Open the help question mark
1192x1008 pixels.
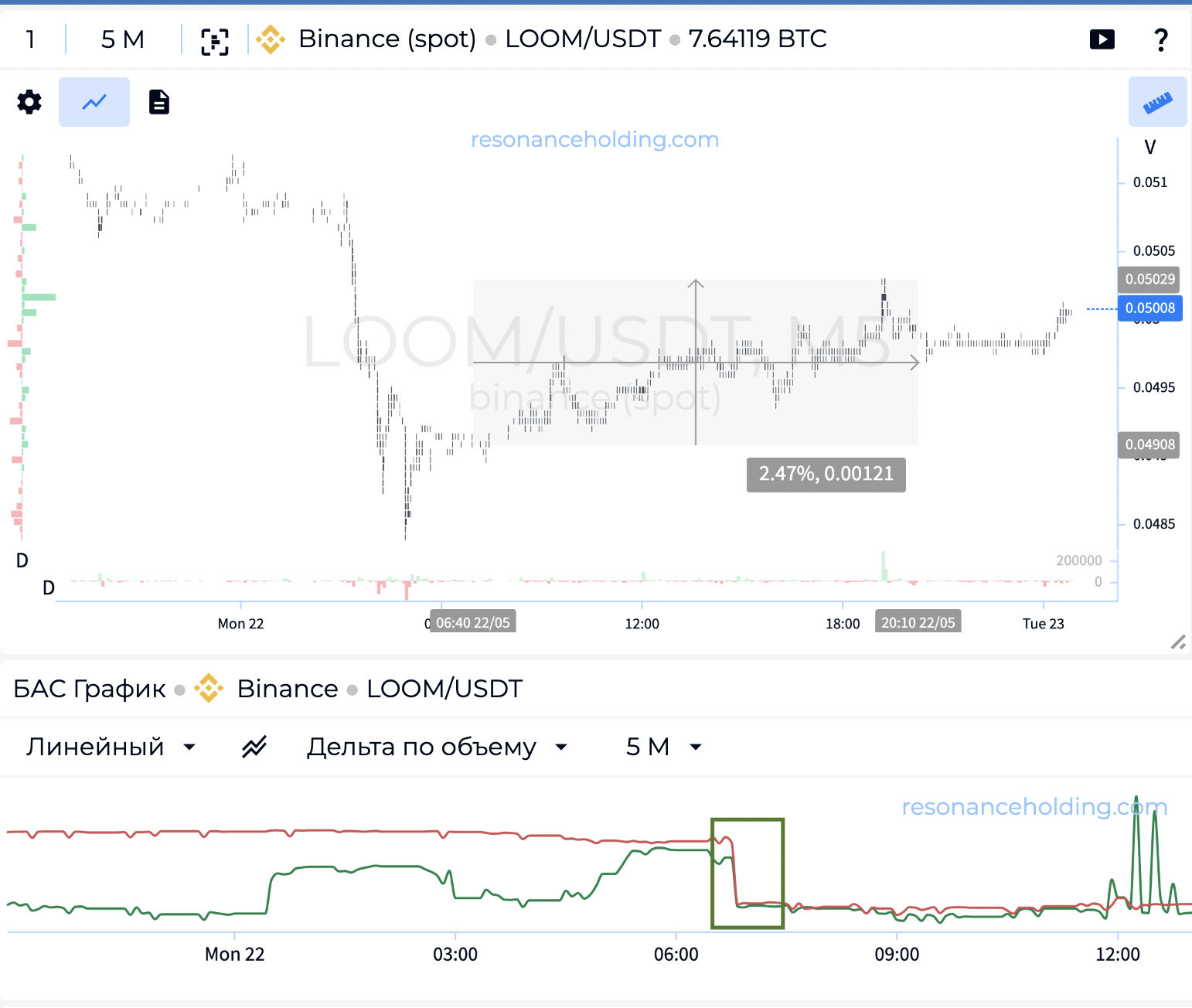[1160, 39]
